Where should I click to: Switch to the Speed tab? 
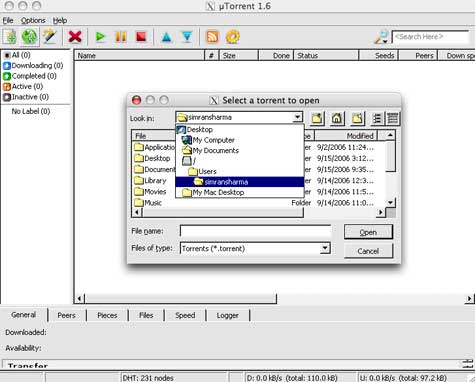(185, 315)
